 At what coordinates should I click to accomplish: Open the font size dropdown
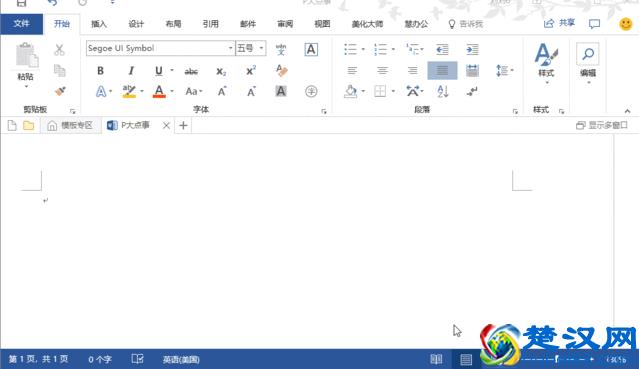[261, 48]
